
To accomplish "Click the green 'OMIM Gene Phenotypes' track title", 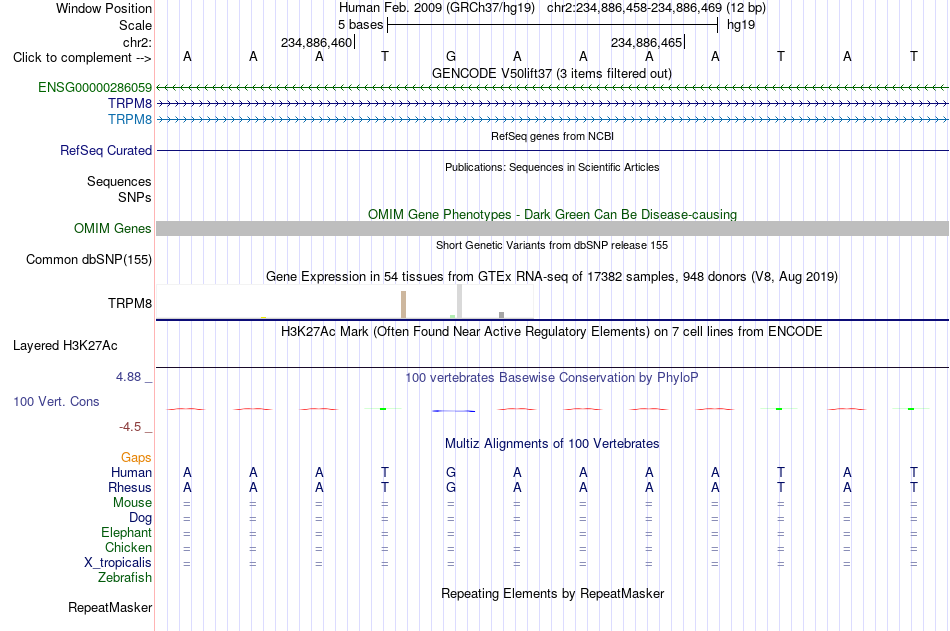I will click(552, 215).
